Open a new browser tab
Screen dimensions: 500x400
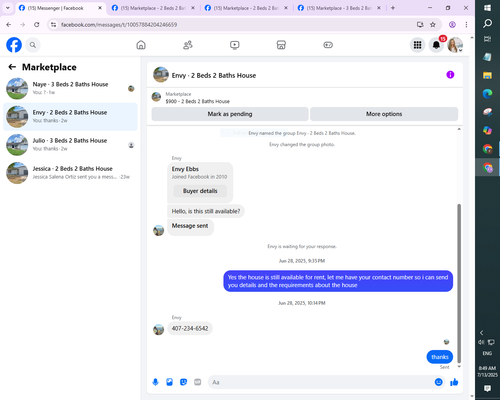pos(393,8)
